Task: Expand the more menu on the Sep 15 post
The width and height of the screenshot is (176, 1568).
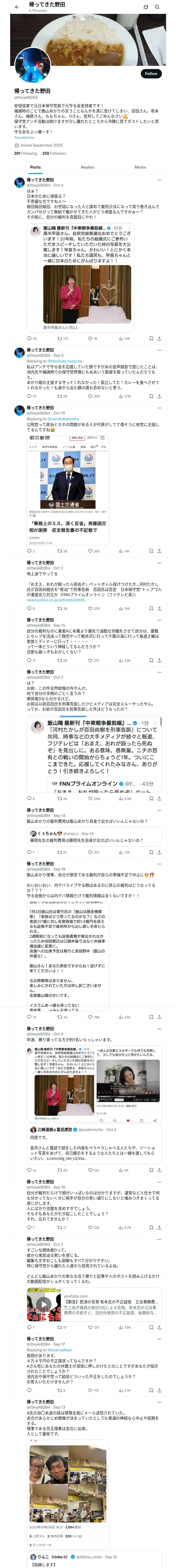Action: 159,620
